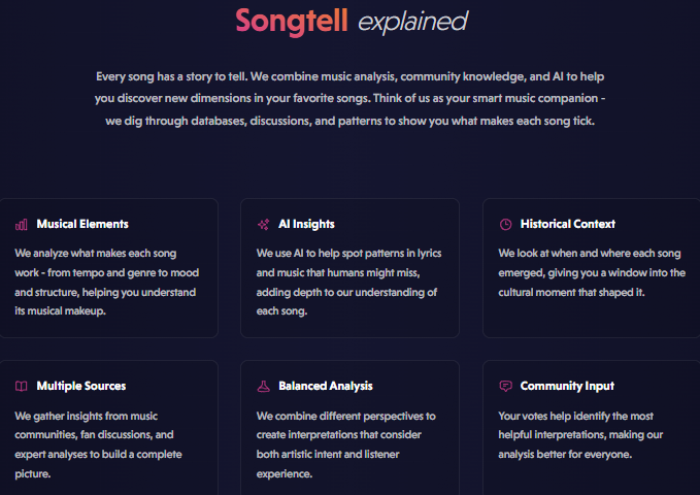The image size is (700, 495).
Task: Click the open book icon by Multiple Sources
Action: (x=21, y=386)
